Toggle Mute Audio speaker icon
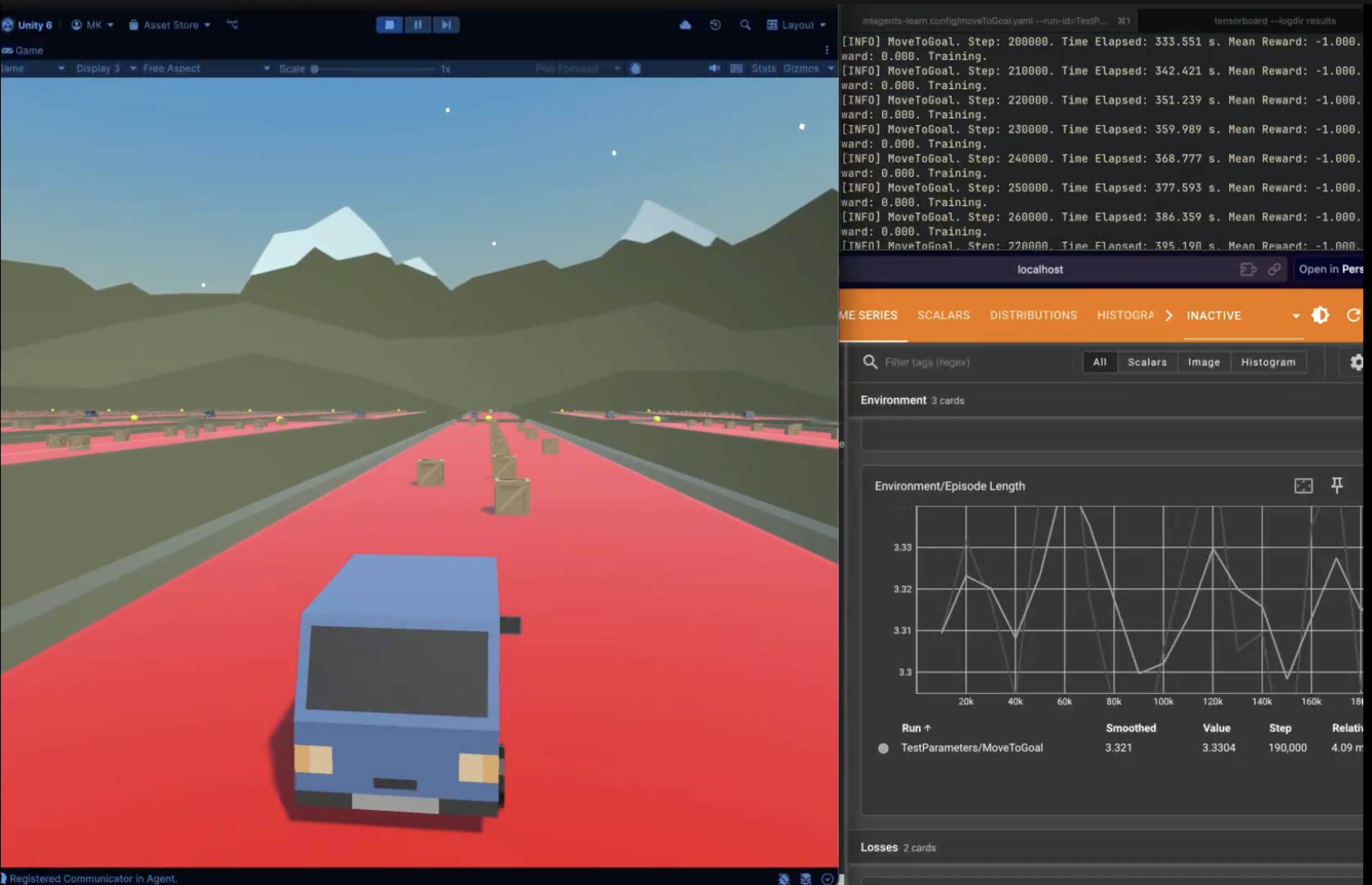1372x885 pixels. point(714,68)
